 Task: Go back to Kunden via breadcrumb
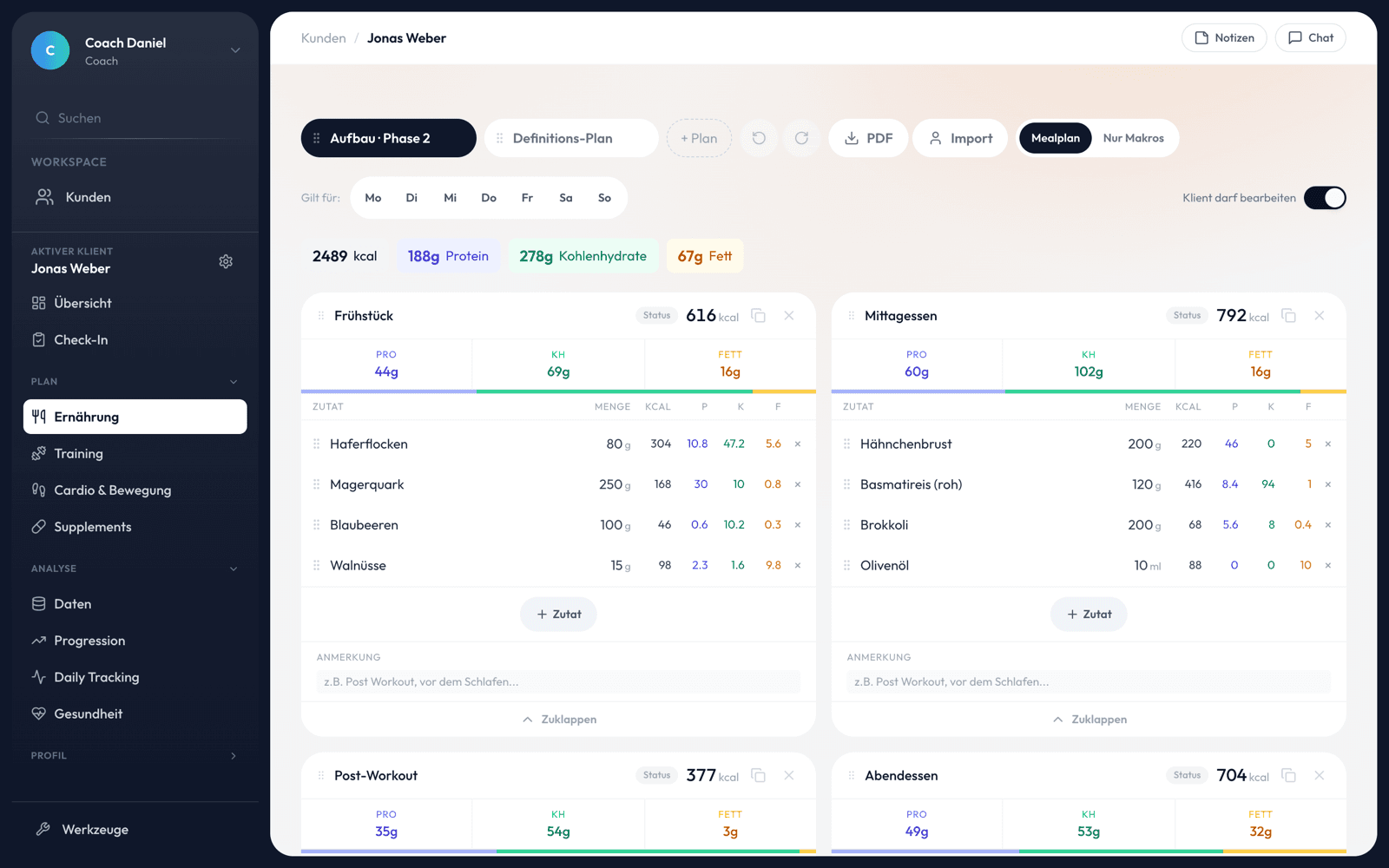(324, 38)
